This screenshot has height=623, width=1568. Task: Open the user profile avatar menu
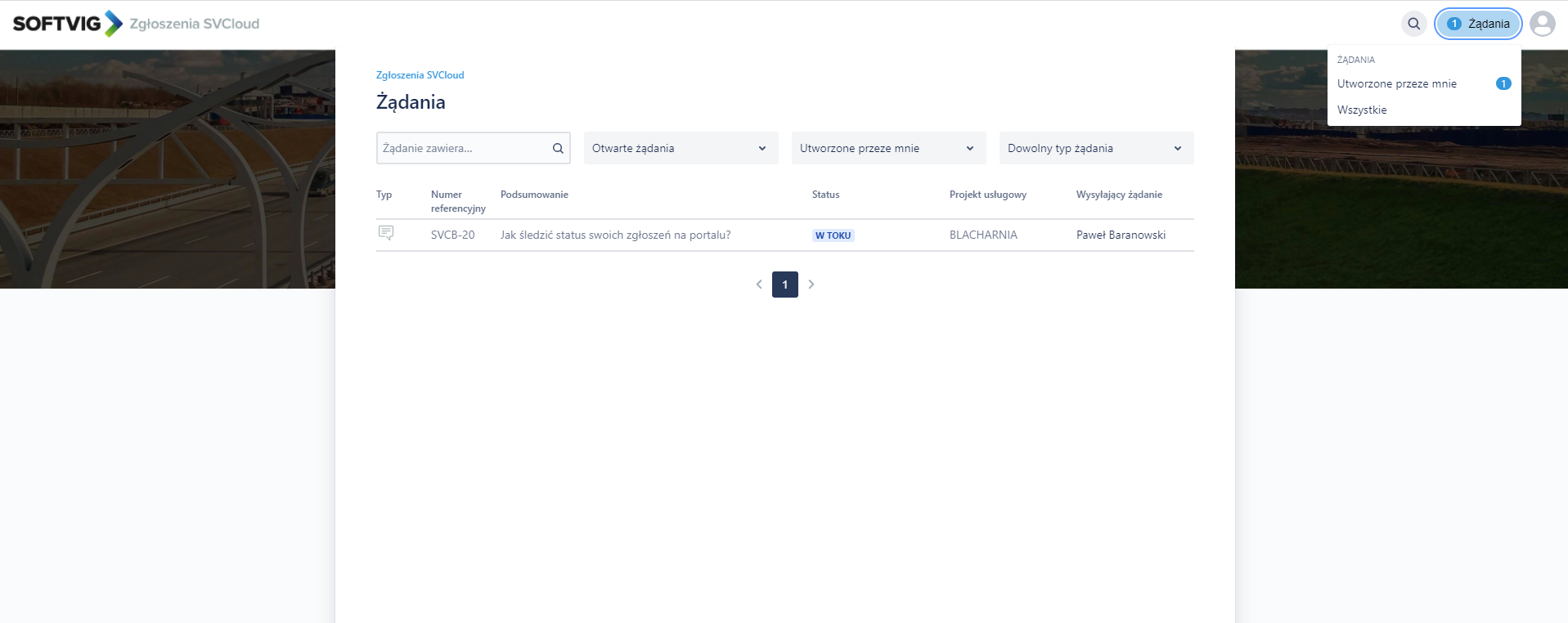click(1542, 24)
